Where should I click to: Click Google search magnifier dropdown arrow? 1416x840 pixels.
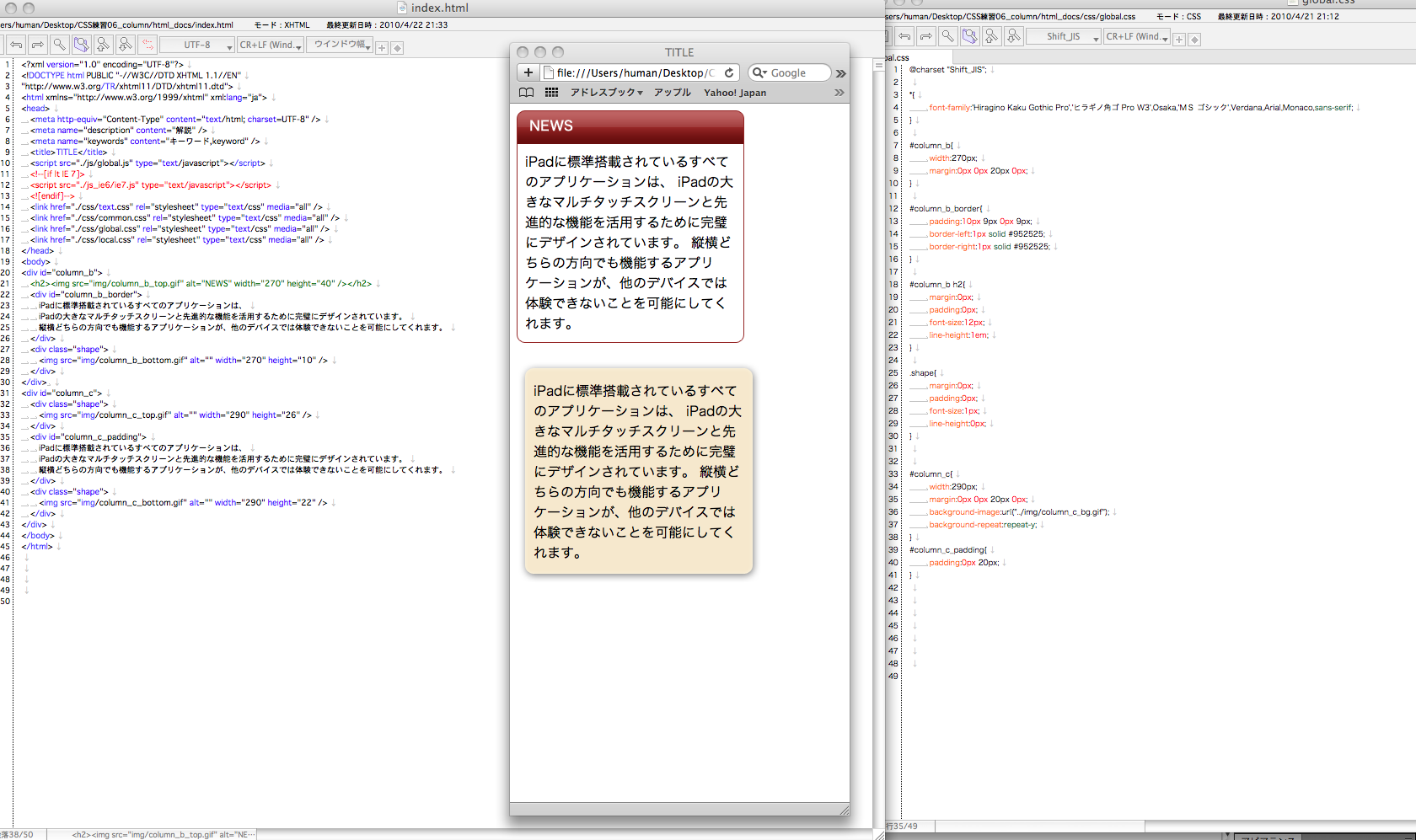click(x=759, y=72)
